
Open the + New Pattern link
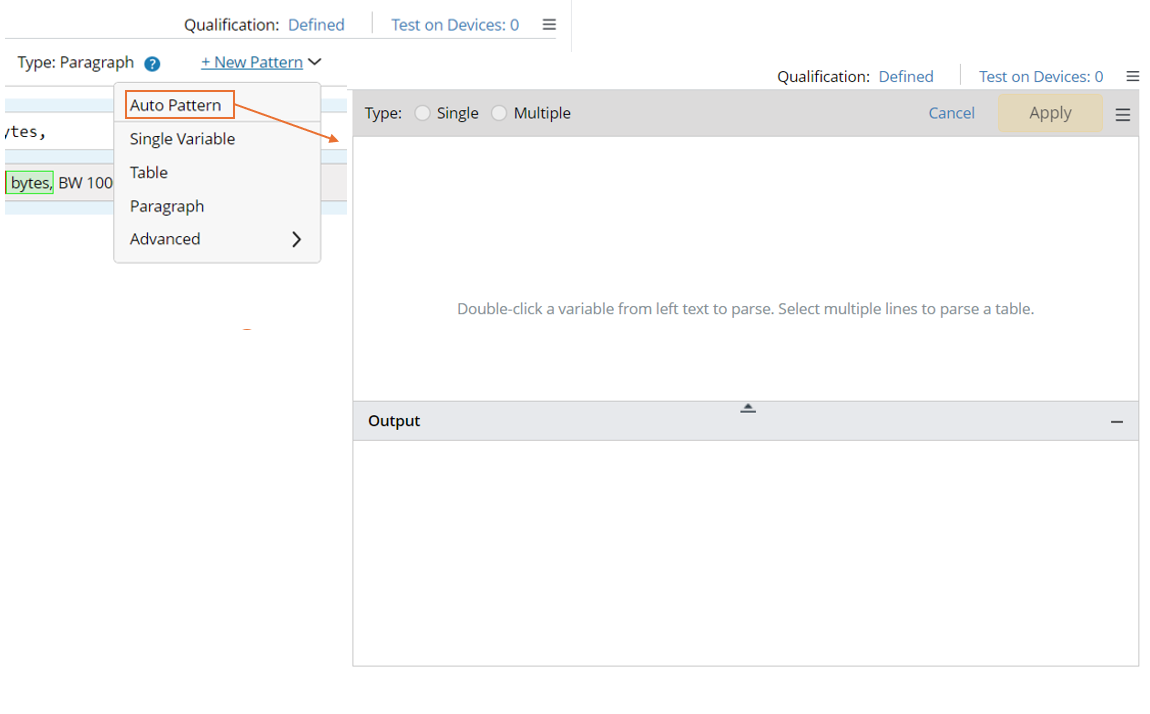pyautogui.click(x=252, y=62)
